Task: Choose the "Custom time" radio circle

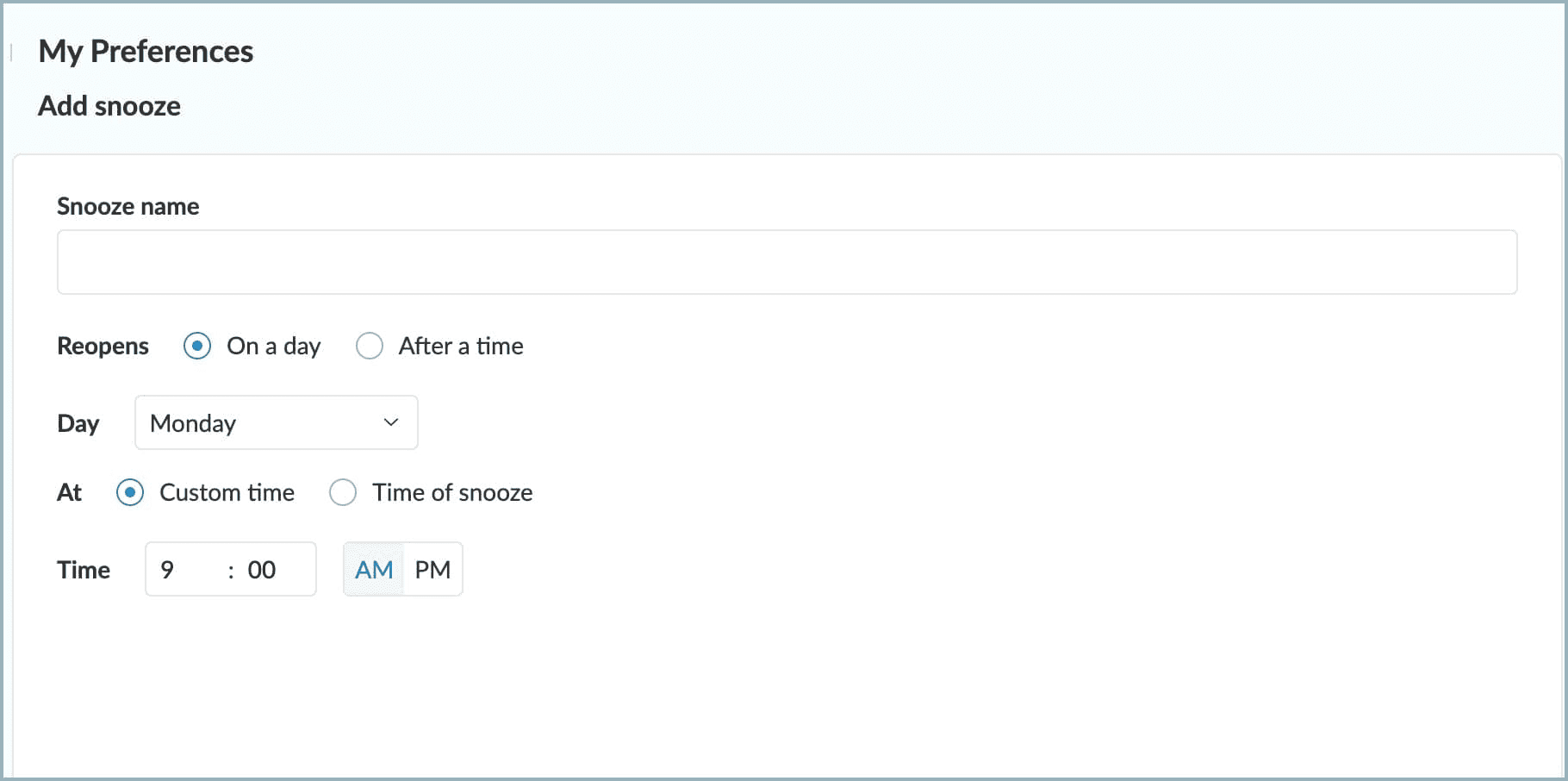Action: [130, 492]
